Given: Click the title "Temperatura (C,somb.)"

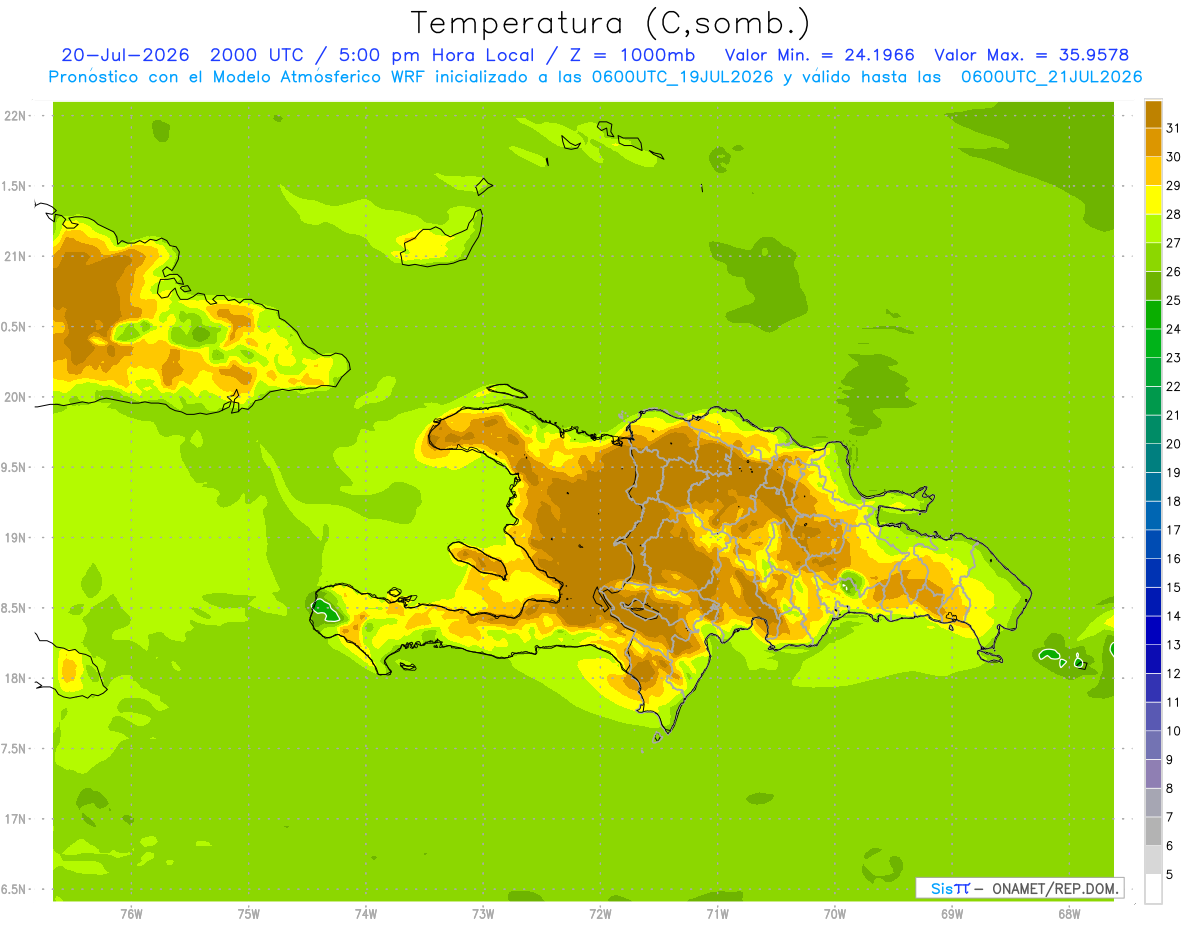Looking at the screenshot, I should (610, 23).
